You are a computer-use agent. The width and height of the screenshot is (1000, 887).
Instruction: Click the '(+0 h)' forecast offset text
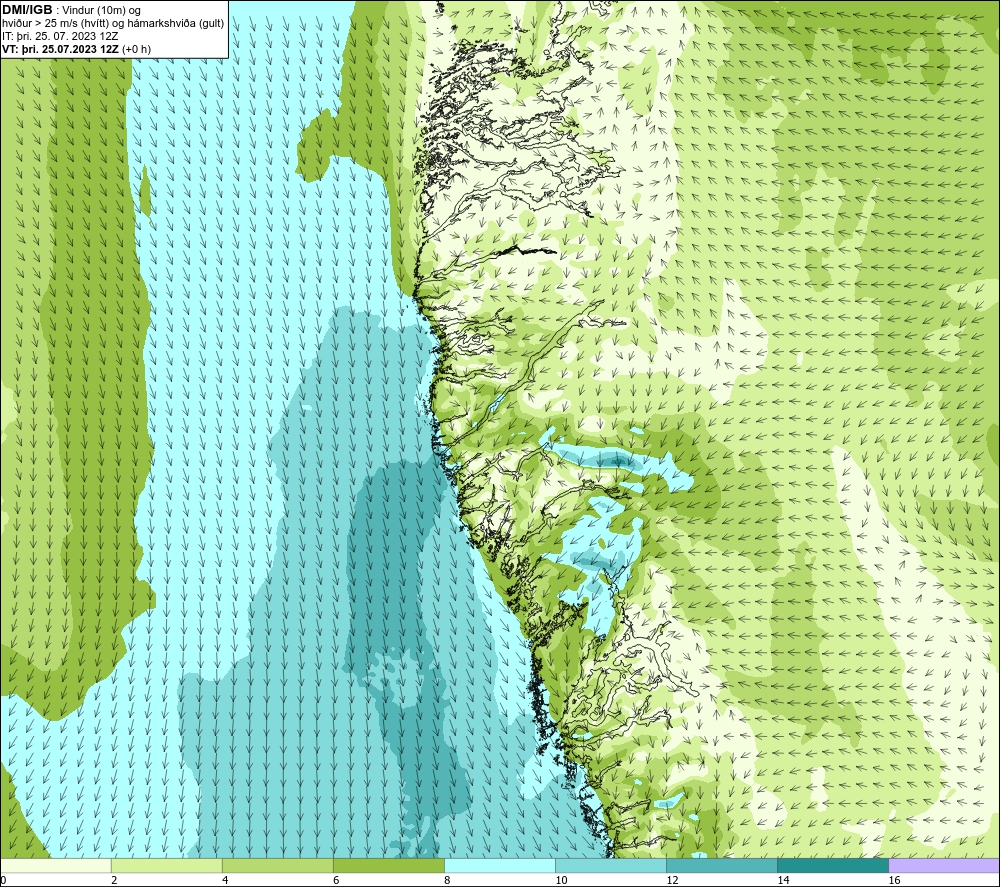pyautogui.click(x=136, y=49)
